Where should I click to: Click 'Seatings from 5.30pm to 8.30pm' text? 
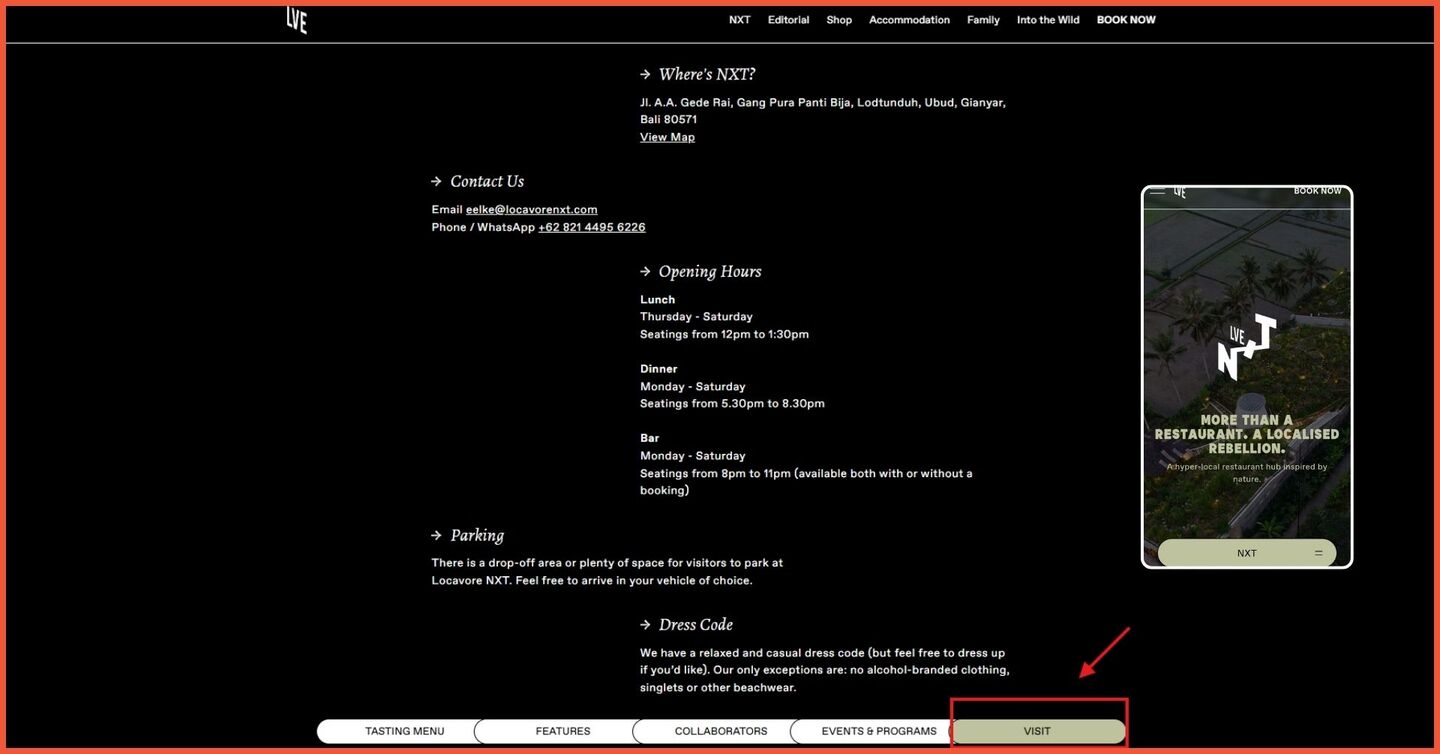coord(733,404)
